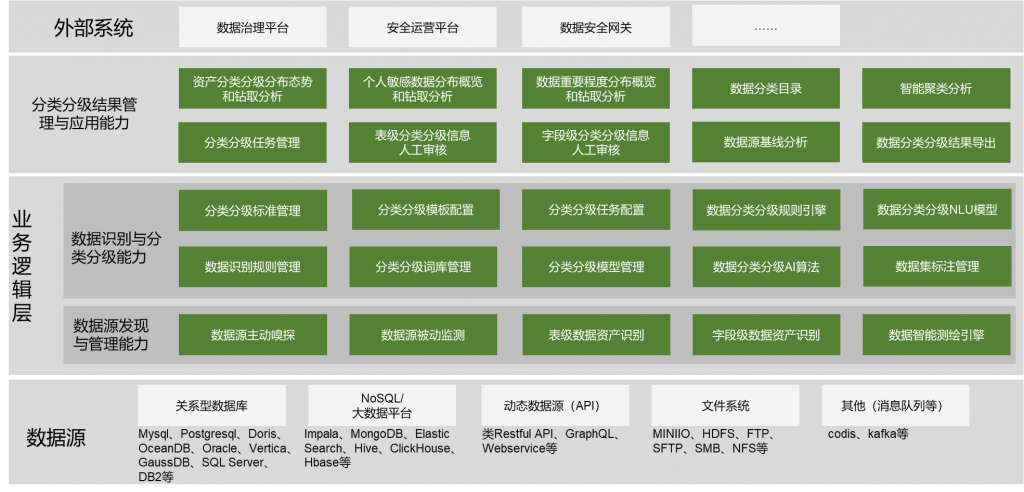Click the 分类分级模板配置 block
Viewport: 1024px width, 492px height.
click(x=426, y=210)
